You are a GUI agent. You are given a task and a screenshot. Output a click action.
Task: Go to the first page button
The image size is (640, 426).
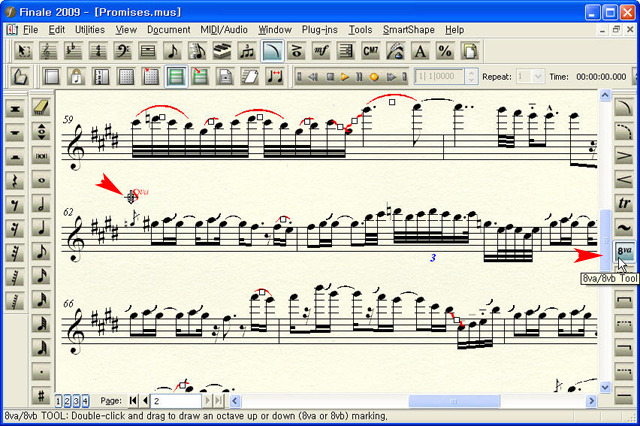point(133,401)
